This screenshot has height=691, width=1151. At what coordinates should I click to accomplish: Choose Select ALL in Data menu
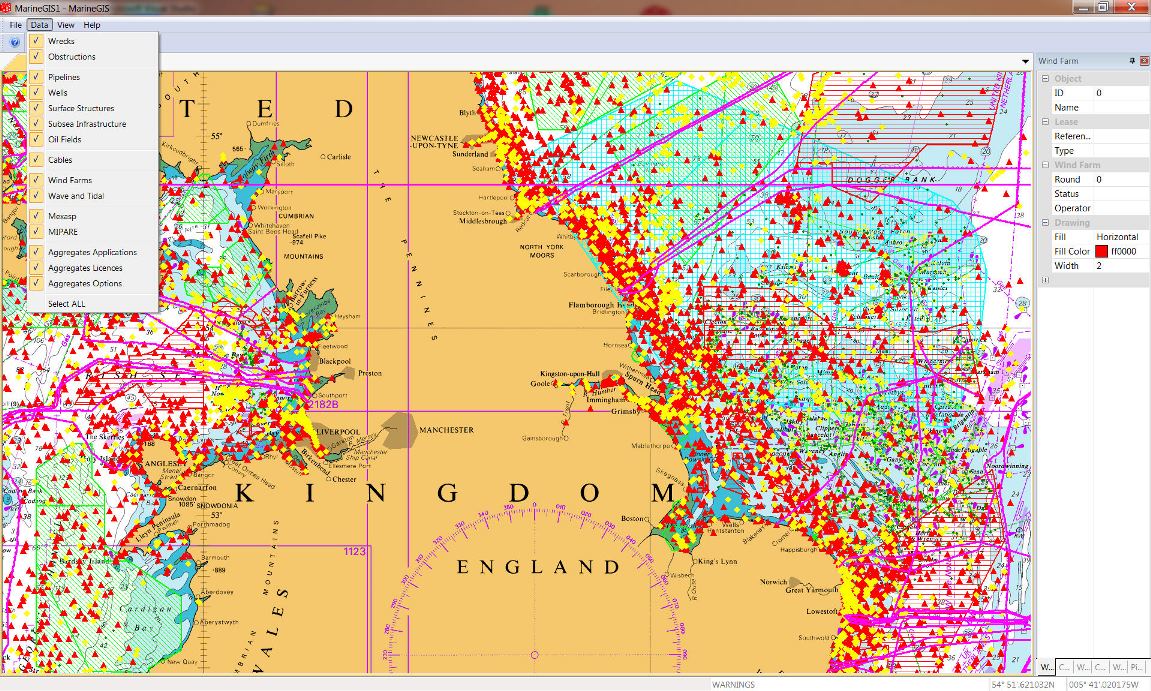click(66, 303)
